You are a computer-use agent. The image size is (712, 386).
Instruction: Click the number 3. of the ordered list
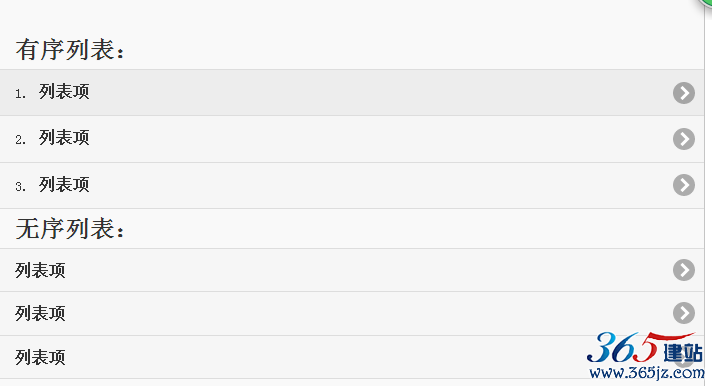click(x=20, y=187)
